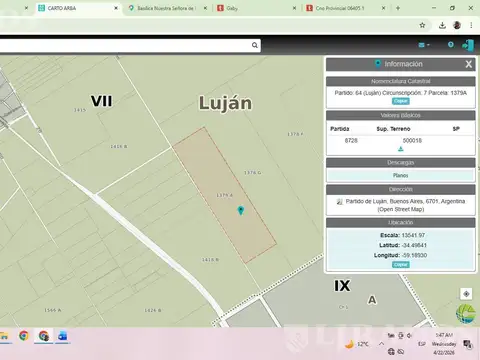Click the Longitud value
Image resolution: width=480 pixels, height=360 pixels.
[x=414, y=255]
